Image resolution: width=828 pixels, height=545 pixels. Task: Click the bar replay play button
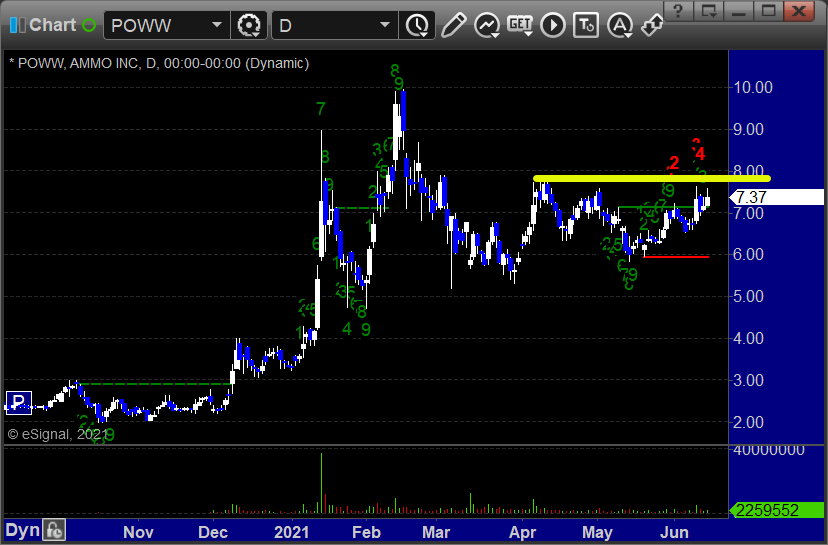pos(553,25)
